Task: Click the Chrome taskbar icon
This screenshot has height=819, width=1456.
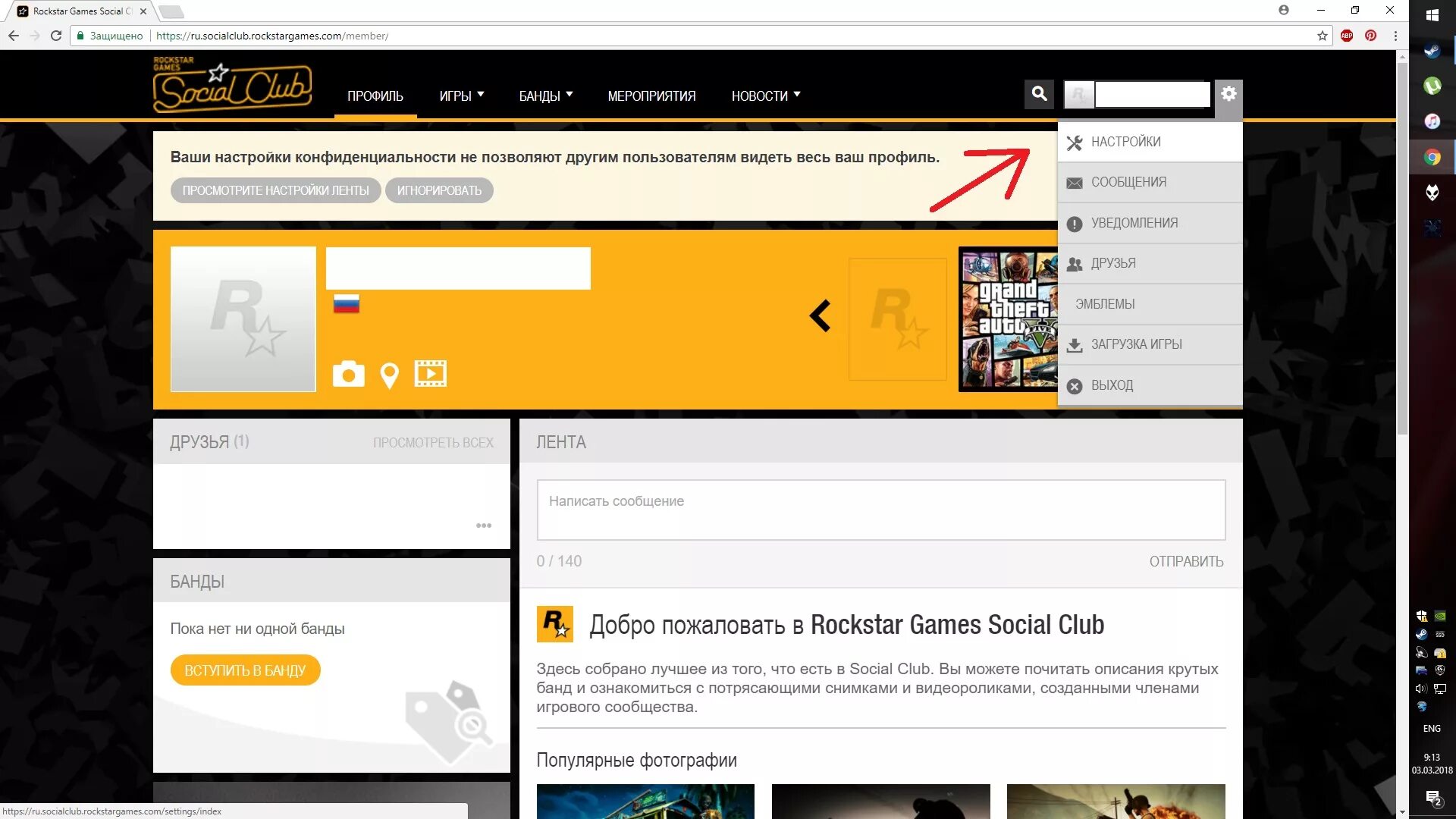Action: point(1432,157)
